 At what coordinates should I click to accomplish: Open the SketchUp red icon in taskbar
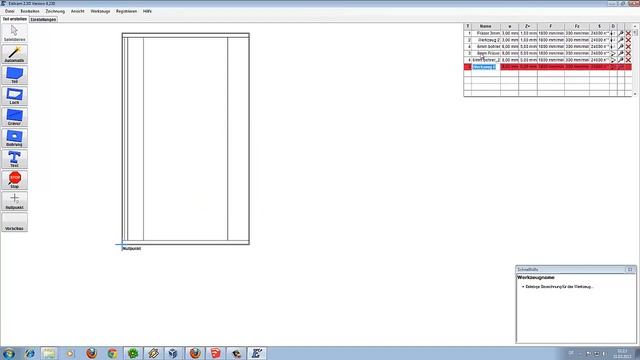tap(216, 353)
